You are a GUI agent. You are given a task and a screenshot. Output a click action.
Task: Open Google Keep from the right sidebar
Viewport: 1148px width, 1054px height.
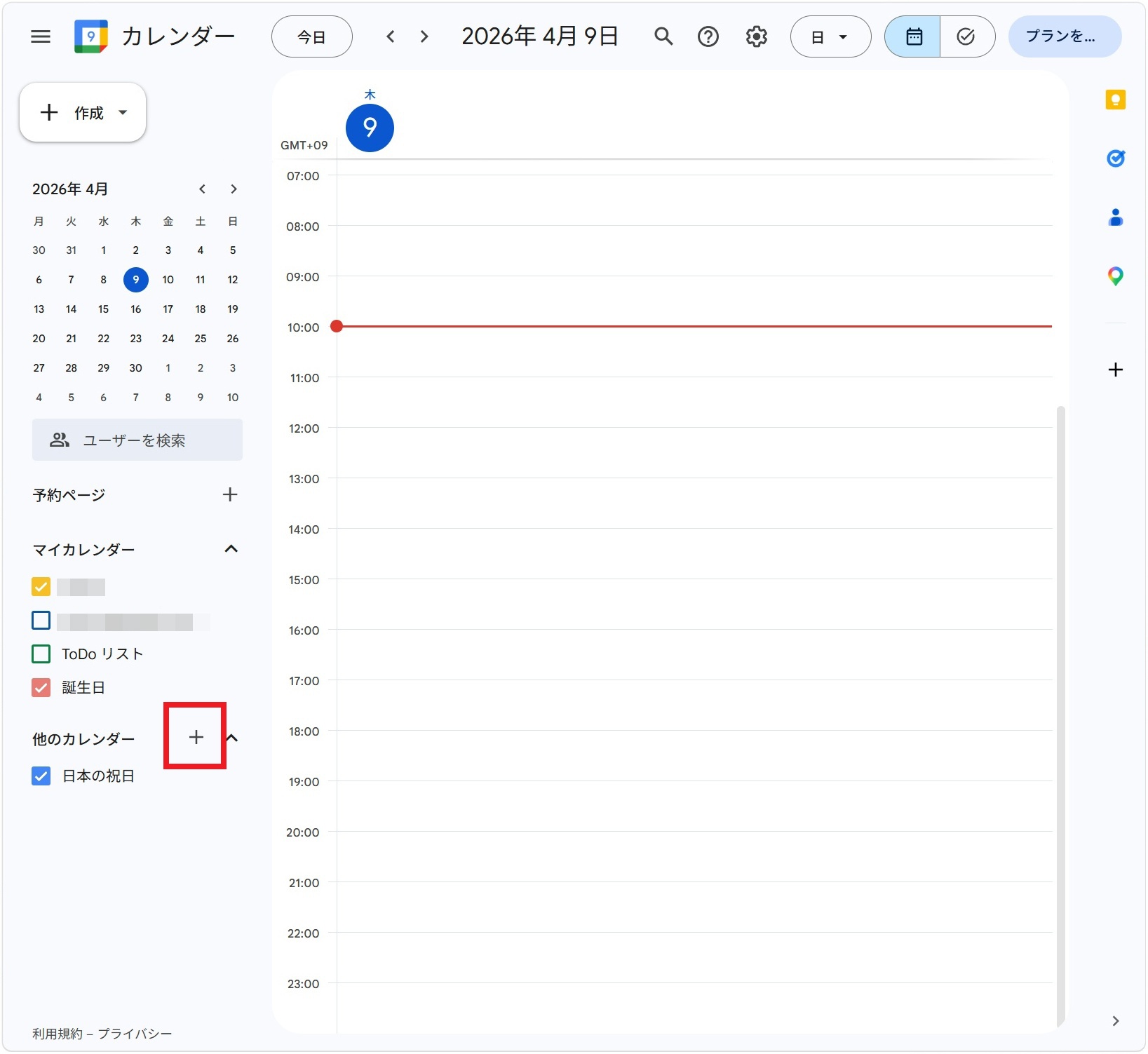pyautogui.click(x=1115, y=100)
